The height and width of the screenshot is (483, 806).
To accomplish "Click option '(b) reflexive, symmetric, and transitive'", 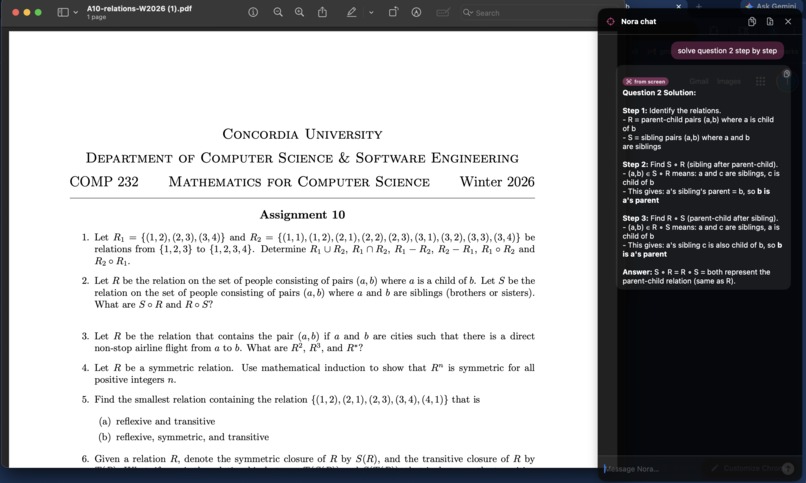I will click(x=184, y=437).
